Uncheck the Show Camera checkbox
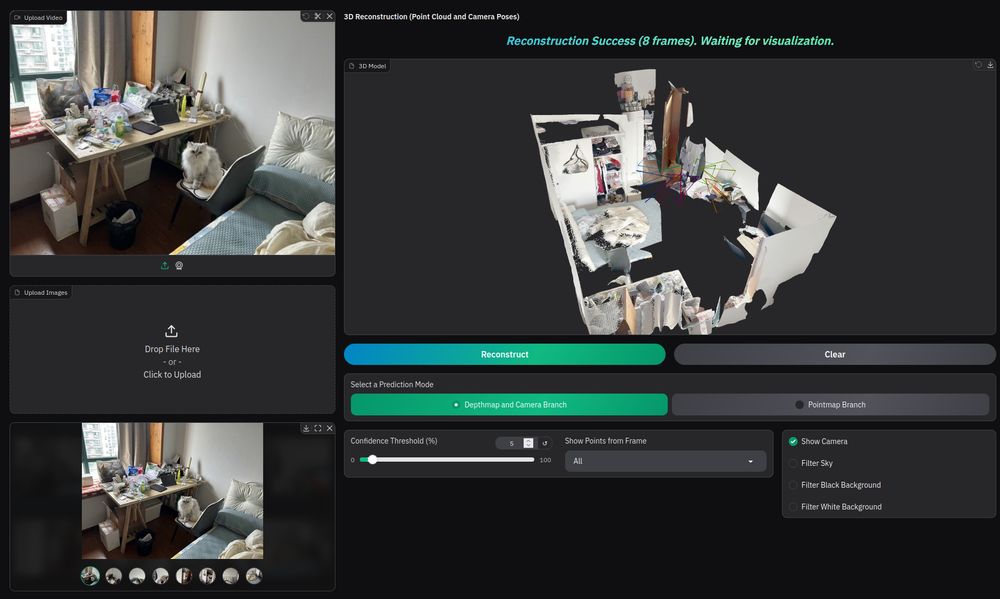The width and height of the screenshot is (1000, 599). [x=793, y=441]
